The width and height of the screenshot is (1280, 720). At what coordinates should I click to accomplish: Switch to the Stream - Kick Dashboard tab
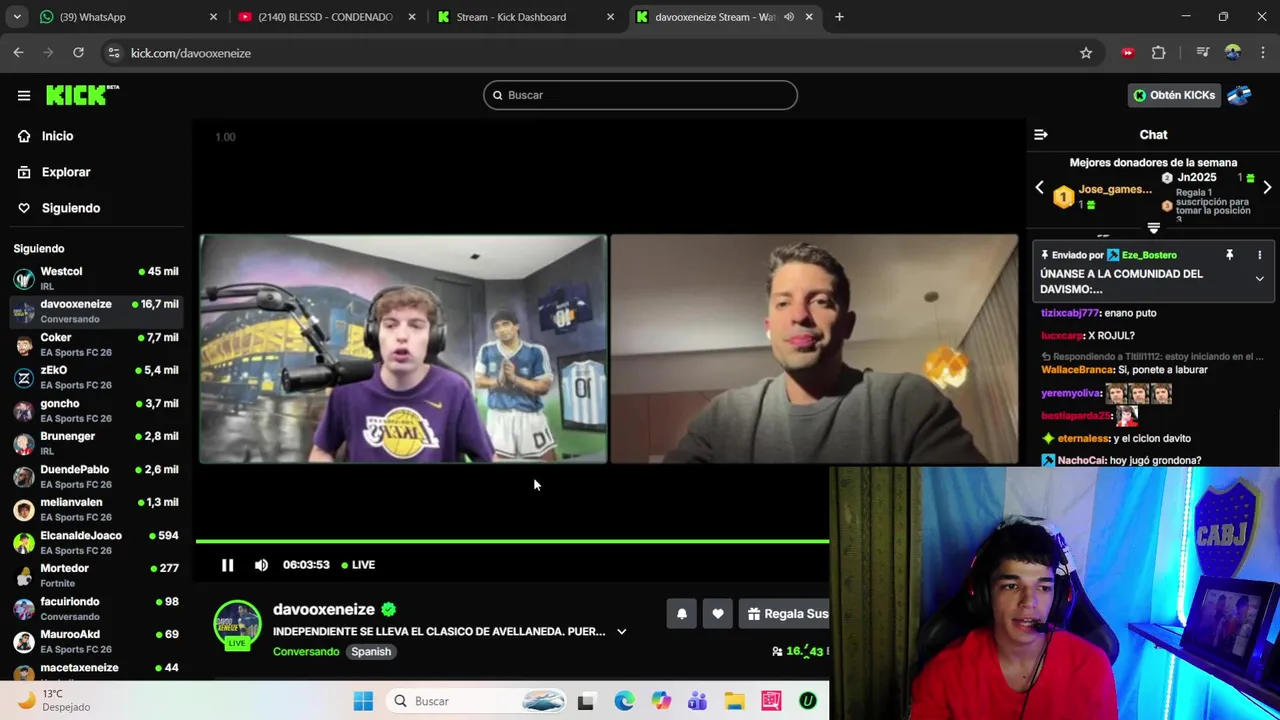pos(525,17)
